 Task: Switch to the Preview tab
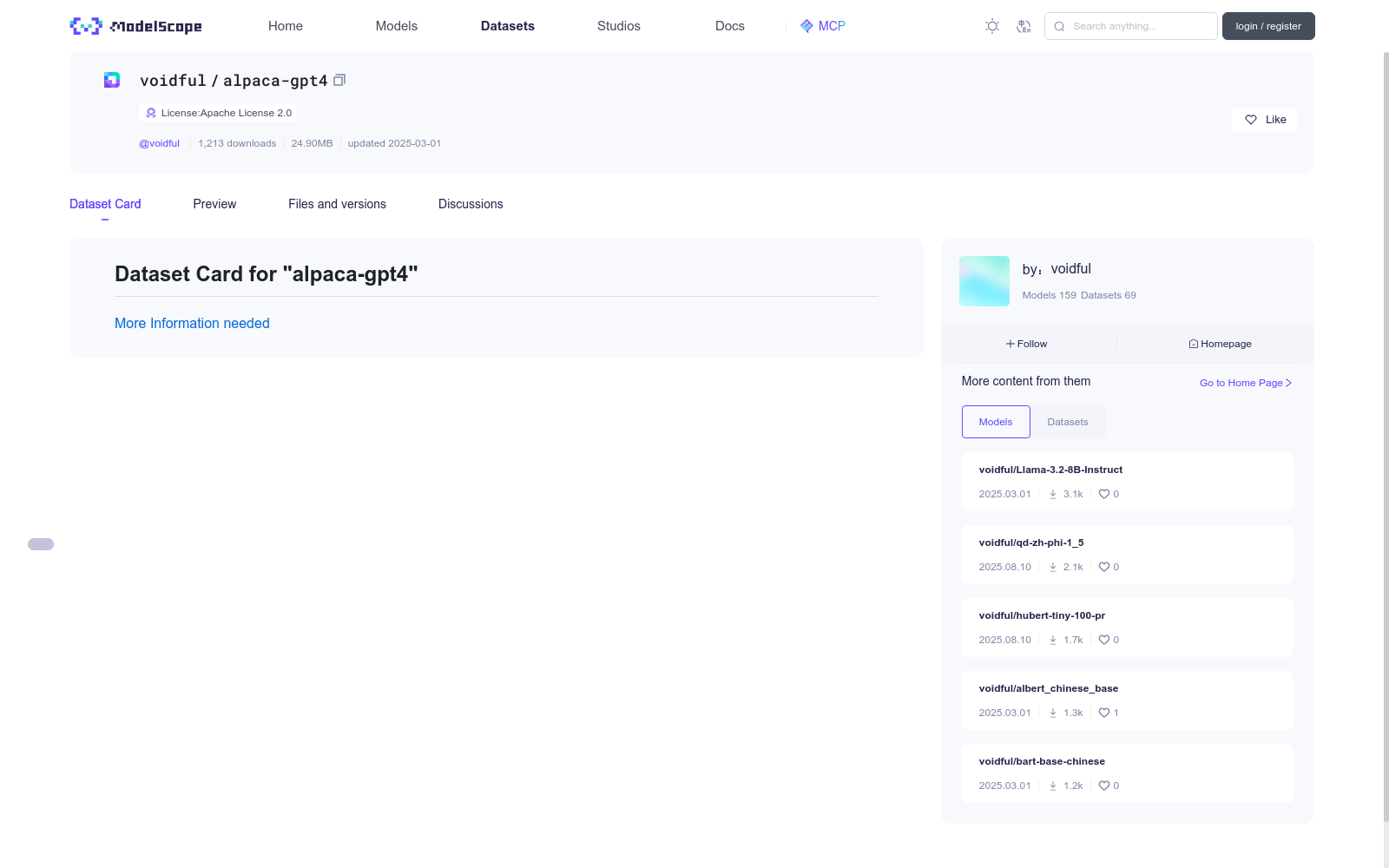(214, 204)
